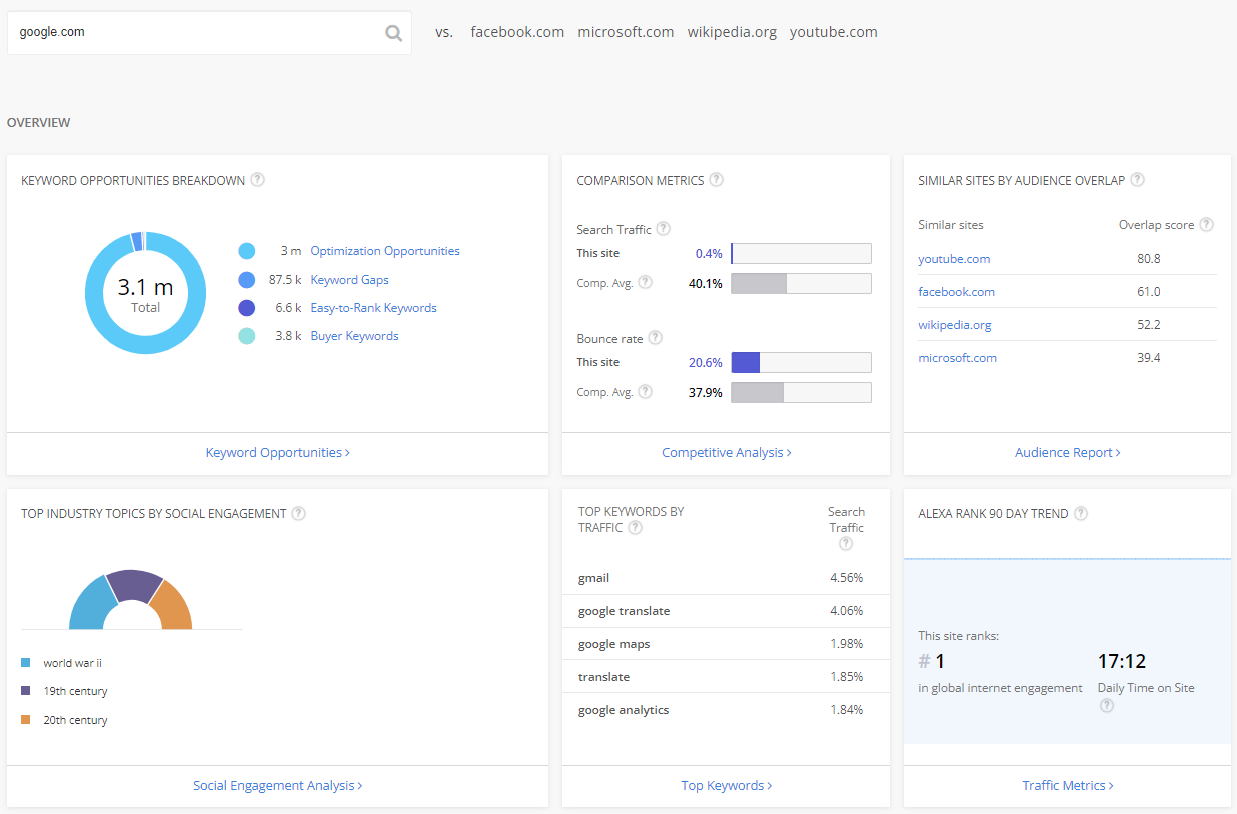Open help icon for Overlap score

[1206, 225]
